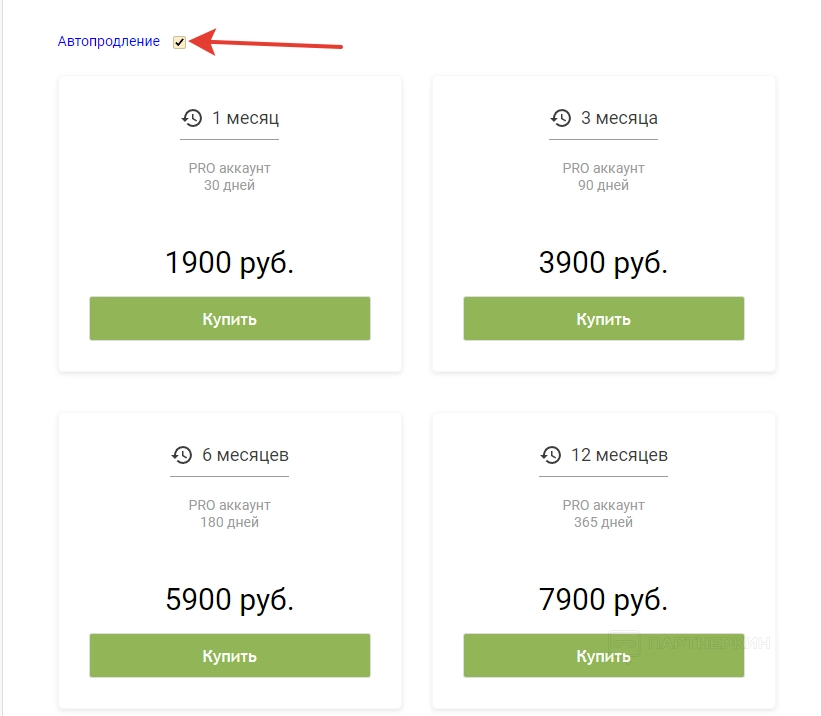Click the clock icon beside 12 месяцев
This screenshot has width=821, height=716.
pos(551,455)
